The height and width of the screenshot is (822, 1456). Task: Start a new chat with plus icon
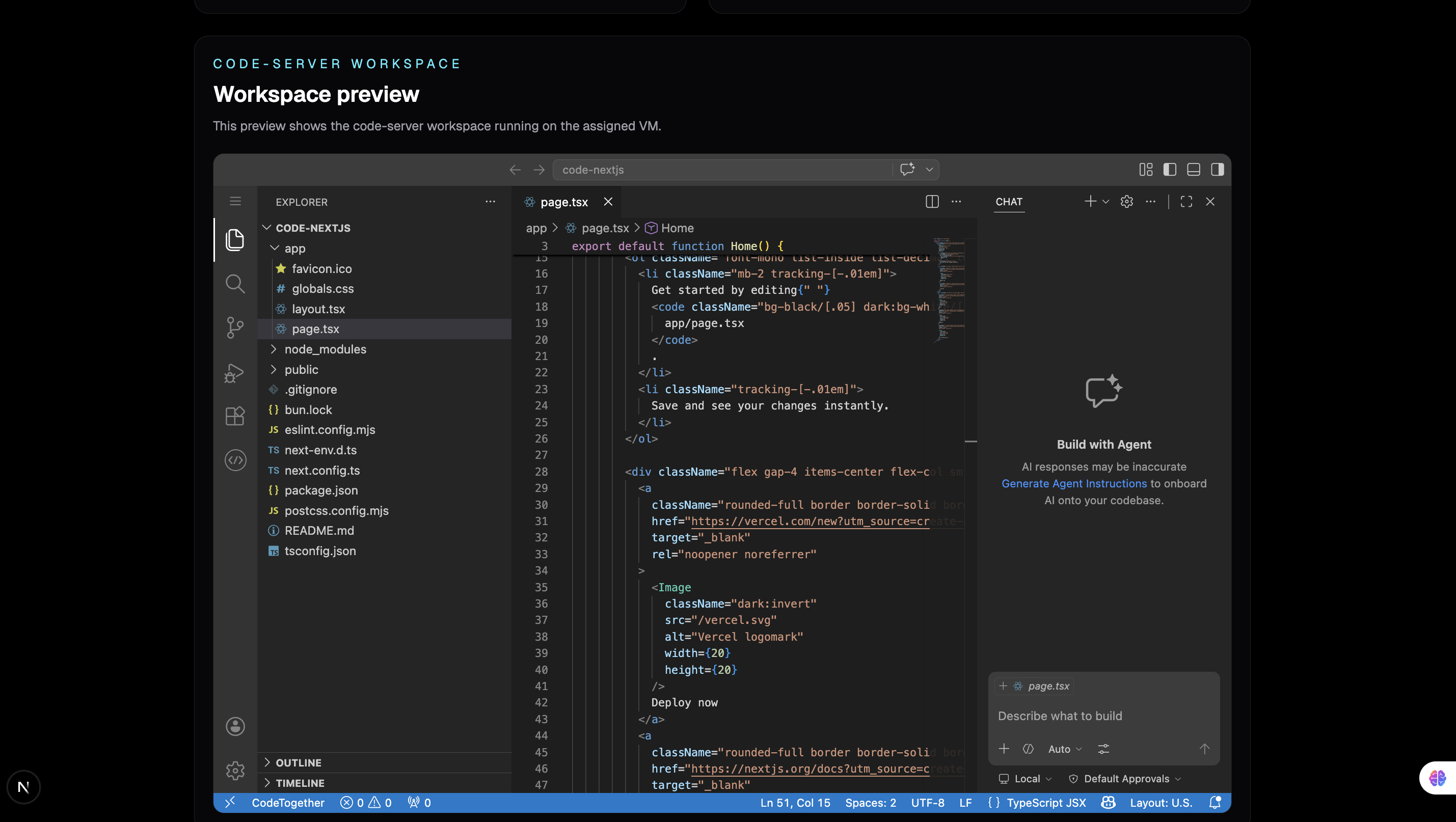pos(1090,202)
